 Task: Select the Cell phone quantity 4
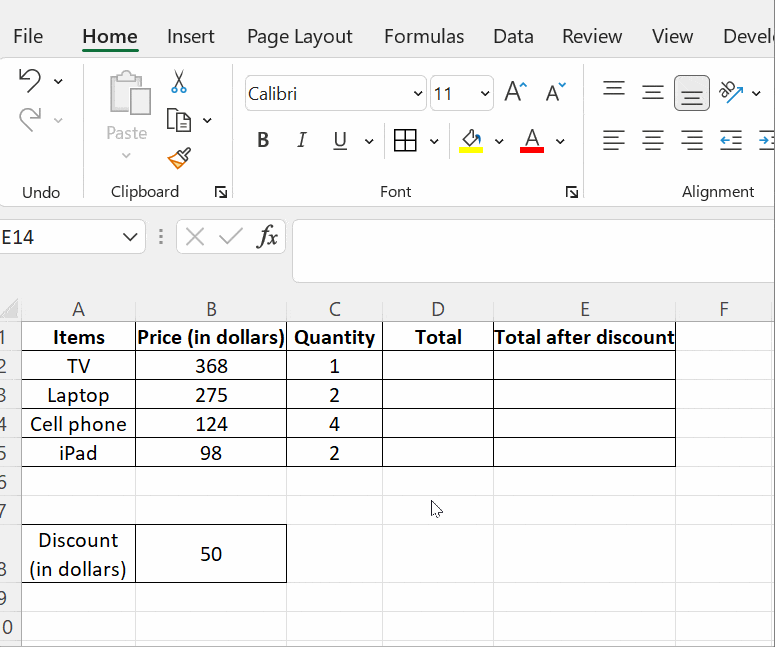[335, 424]
